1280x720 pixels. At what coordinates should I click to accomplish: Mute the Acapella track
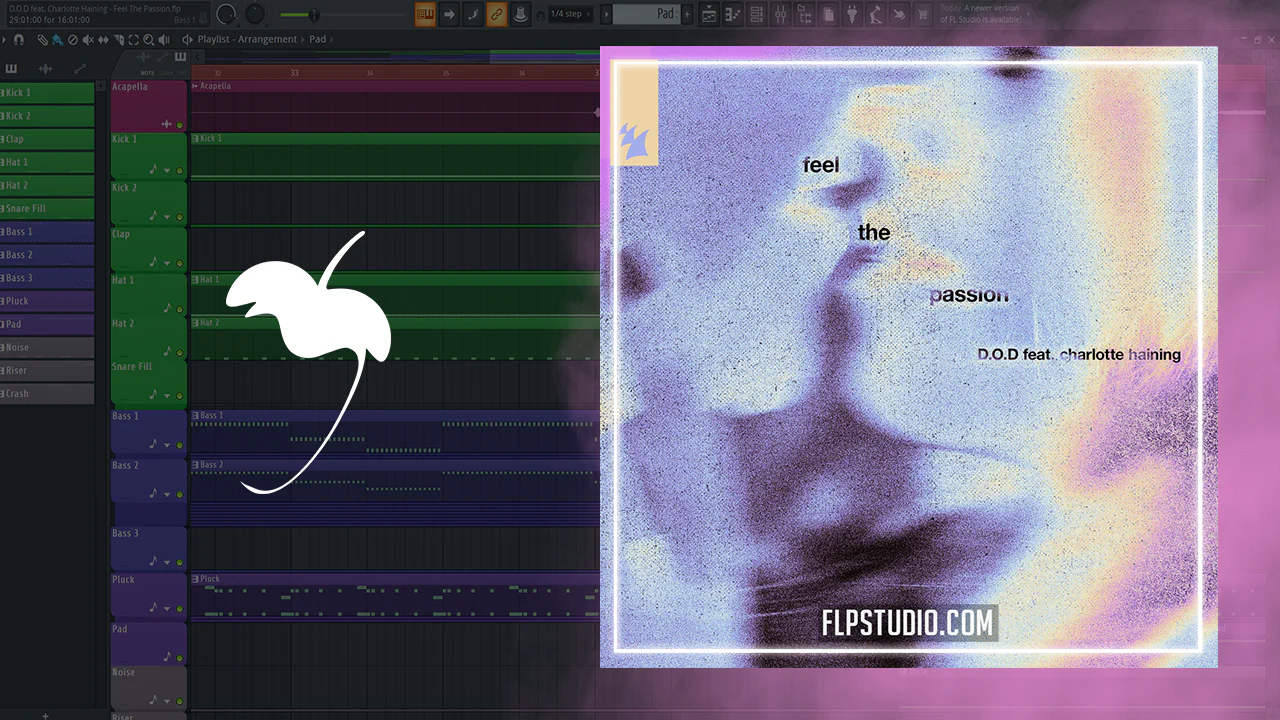coord(180,125)
